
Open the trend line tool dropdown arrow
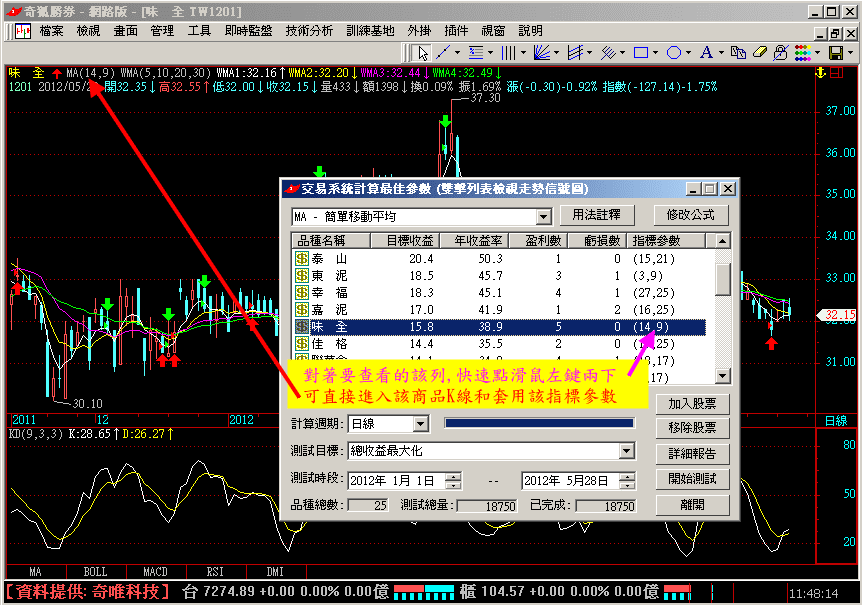(457, 53)
